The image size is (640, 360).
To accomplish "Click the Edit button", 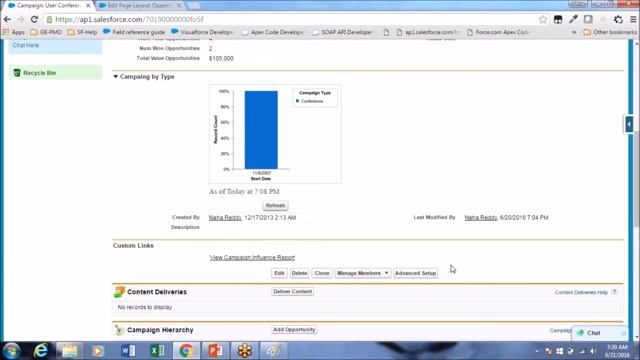I will click(279, 273).
